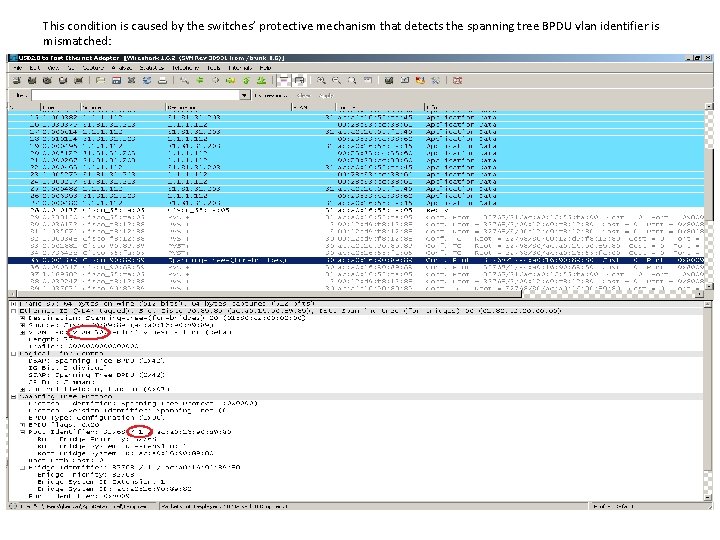
Task: Open preferences with the tools icon
Action: click(x=435, y=80)
